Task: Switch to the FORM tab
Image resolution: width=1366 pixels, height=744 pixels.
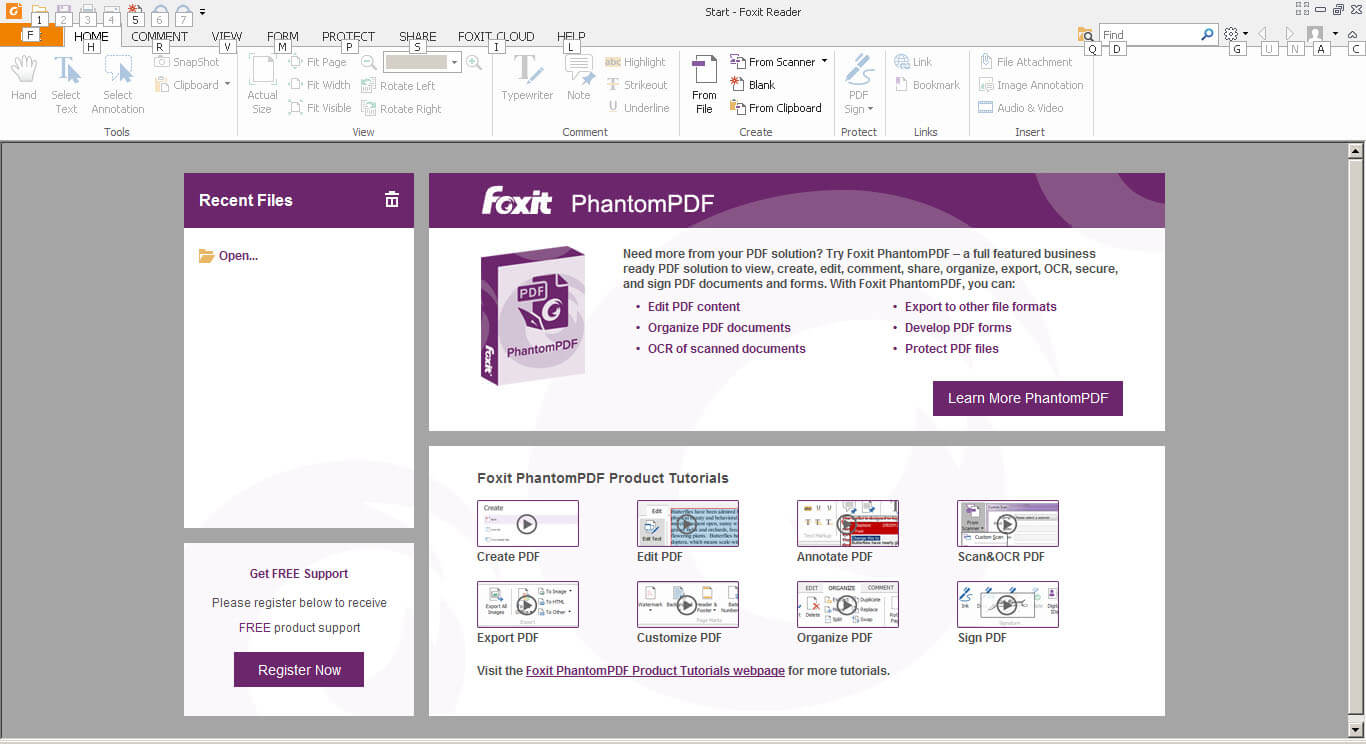Action: (283, 36)
